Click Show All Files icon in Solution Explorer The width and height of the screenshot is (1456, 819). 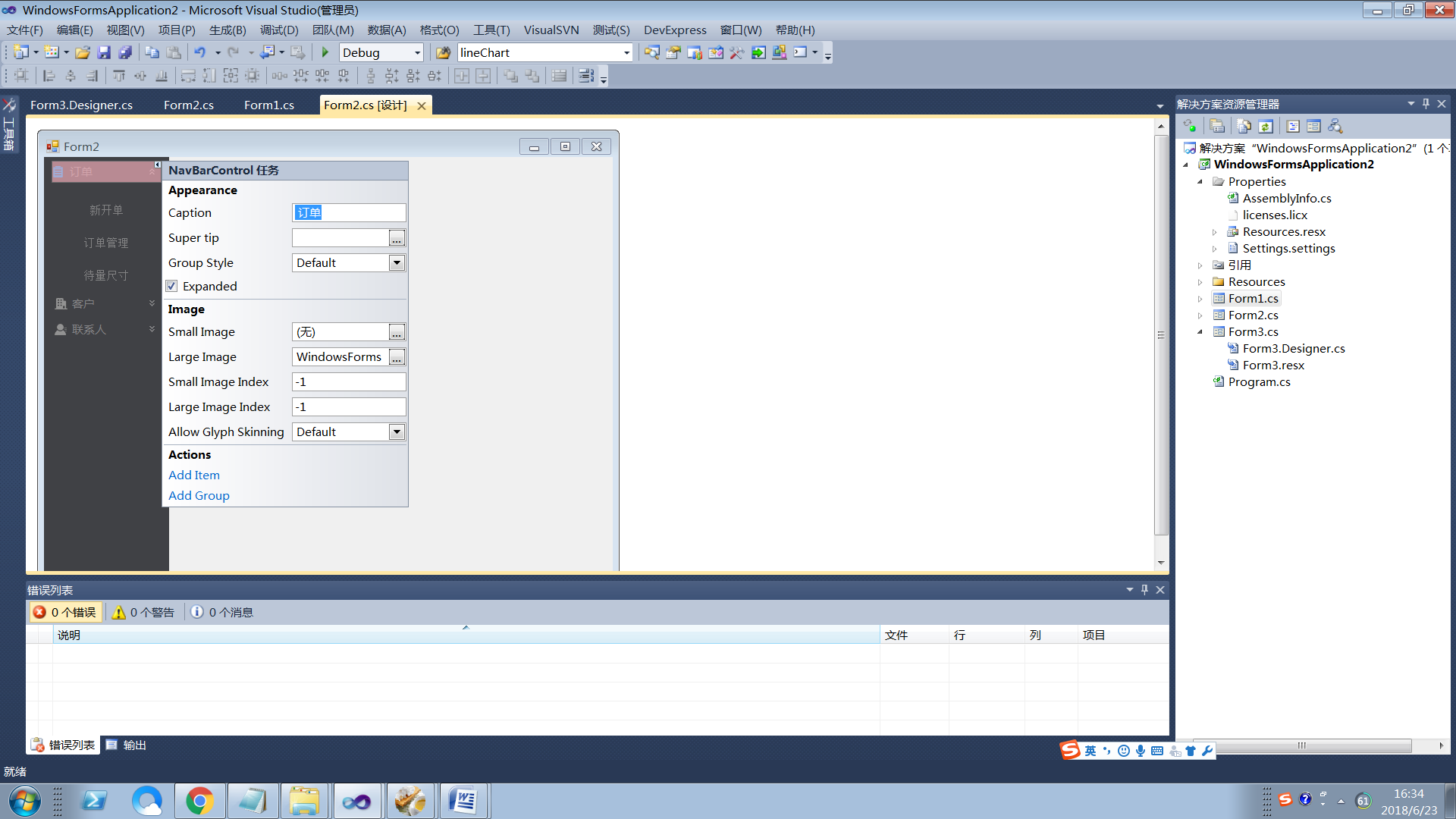coord(1244,126)
